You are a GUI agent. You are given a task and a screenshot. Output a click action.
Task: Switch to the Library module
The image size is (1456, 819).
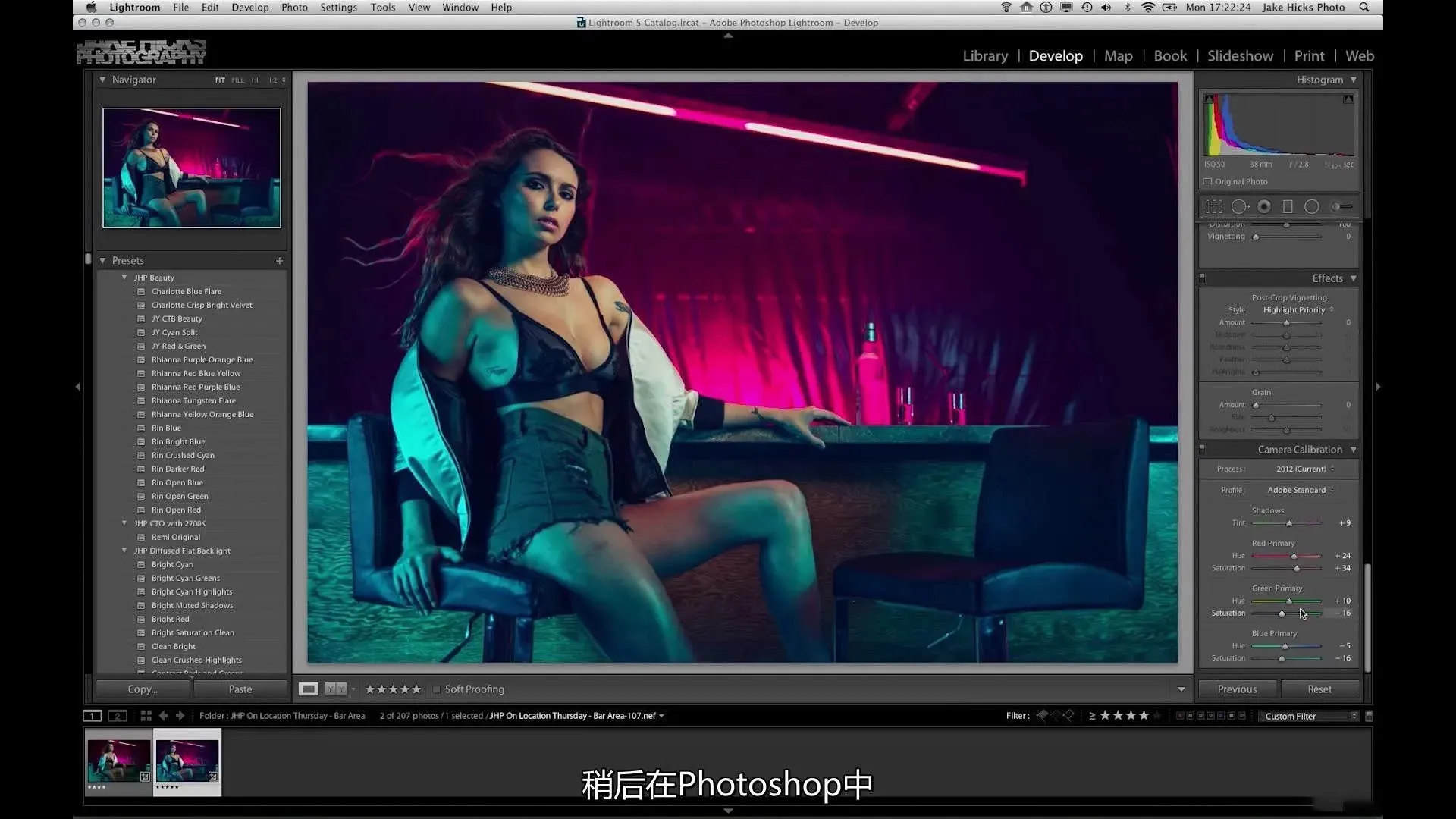(985, 56)
